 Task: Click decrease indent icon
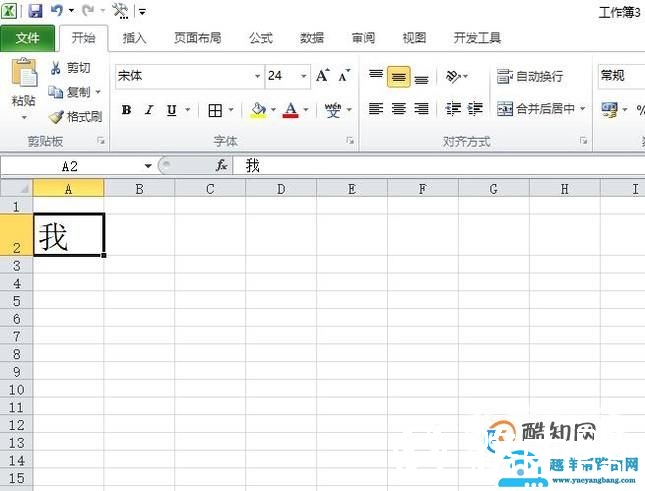[453, 109]
